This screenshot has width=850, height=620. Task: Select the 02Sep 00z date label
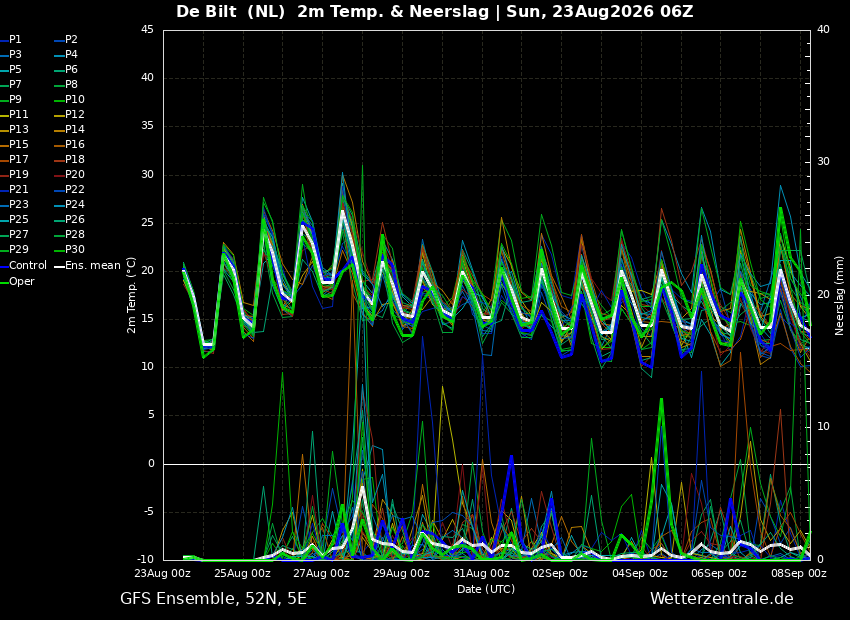click(x=560, y=573)
